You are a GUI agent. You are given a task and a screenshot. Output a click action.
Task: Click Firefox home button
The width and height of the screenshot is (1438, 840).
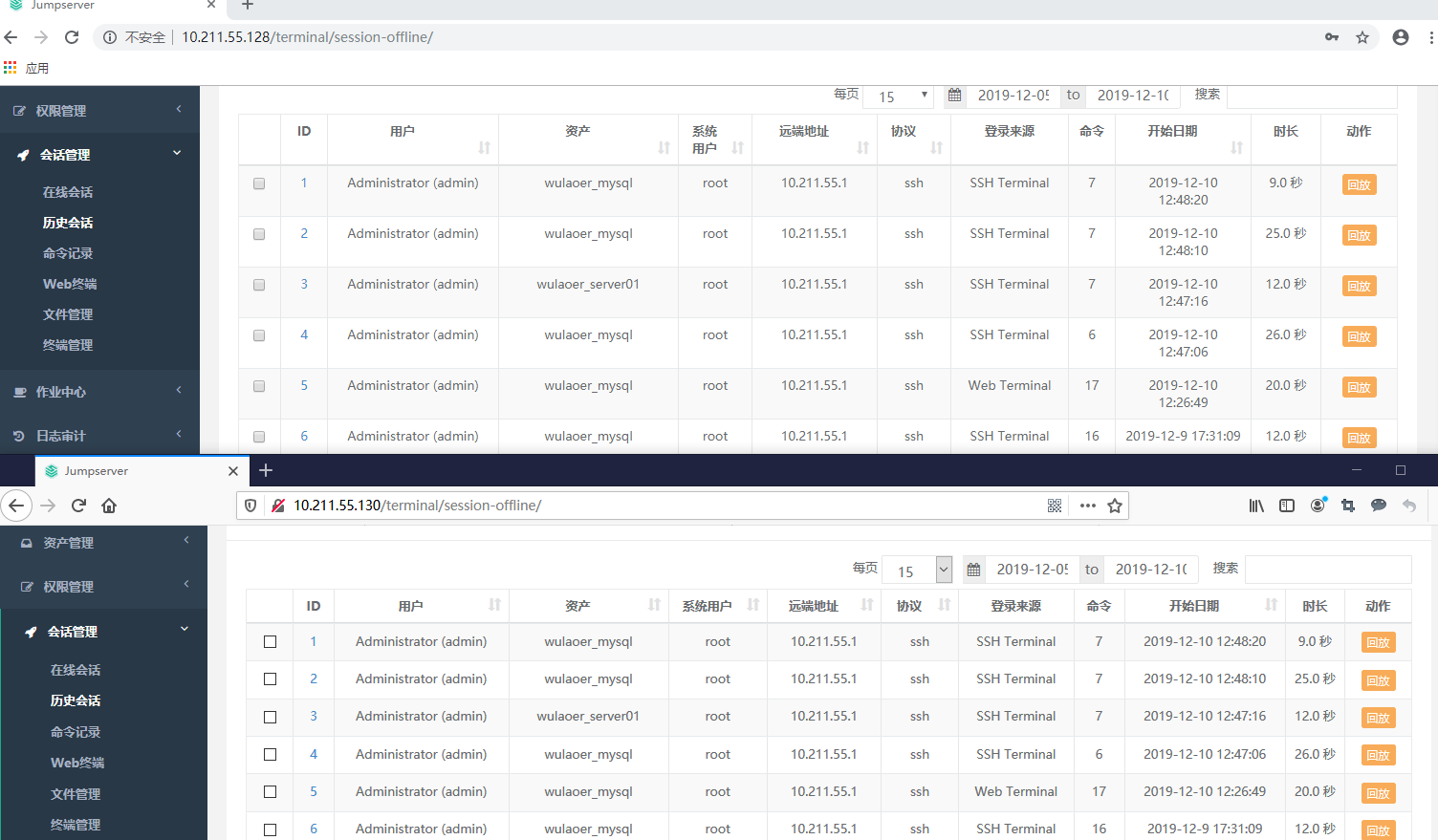[x=109, y=506]
